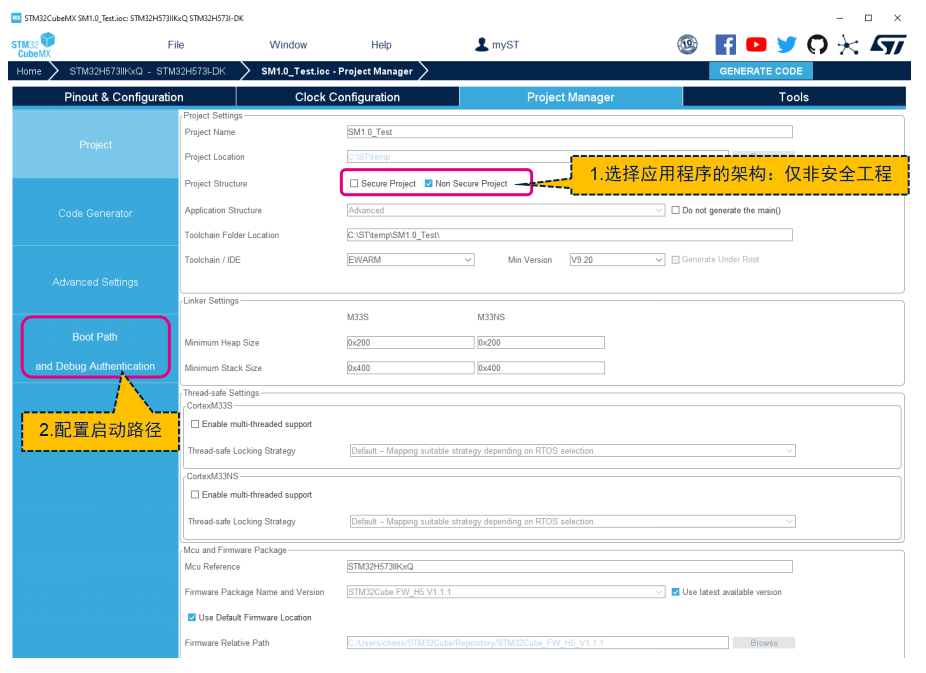Image resolution: width=926 pixels, height=673 pixels.
Task: Open the Min Version V9.20 dropdown
Action: (x=617, y=260)
